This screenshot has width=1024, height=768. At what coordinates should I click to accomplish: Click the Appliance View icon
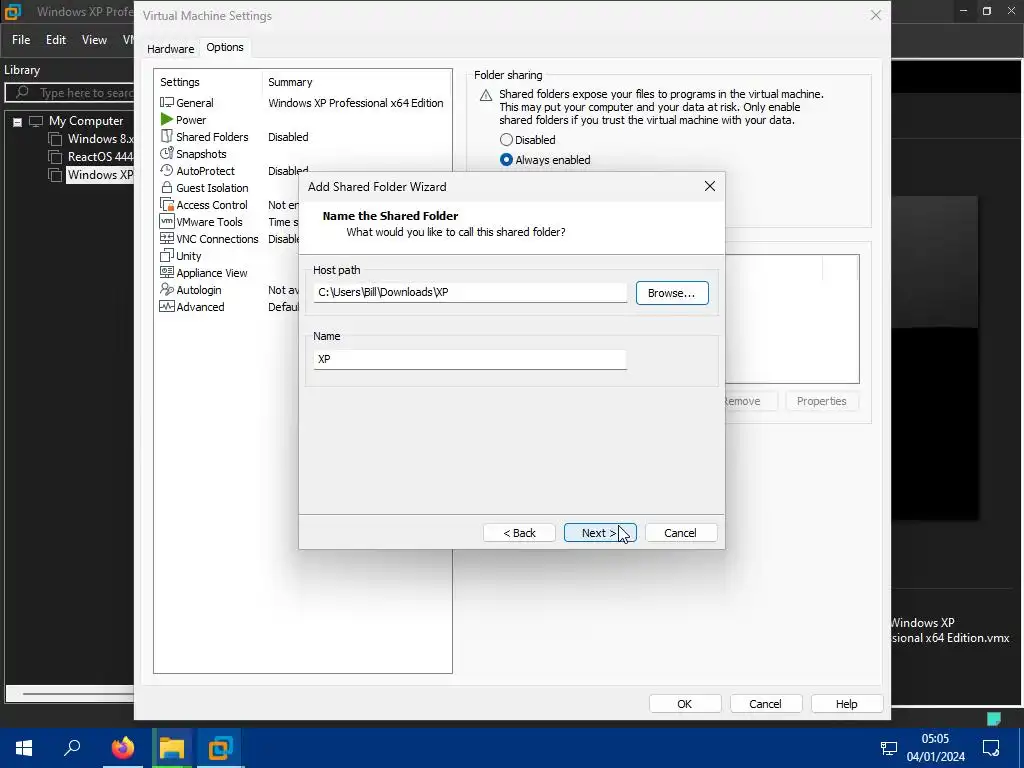click(x=167, y=272)
